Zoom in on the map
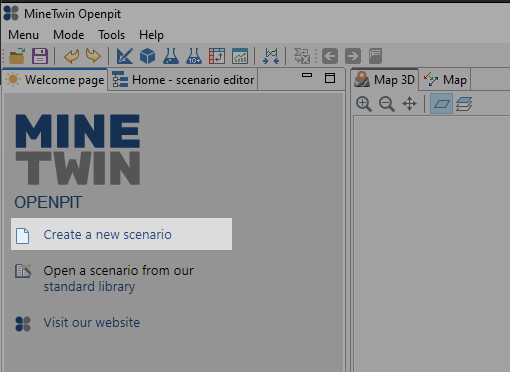The image size is (510, 372). pyautogui.click(x=364, y=104)
